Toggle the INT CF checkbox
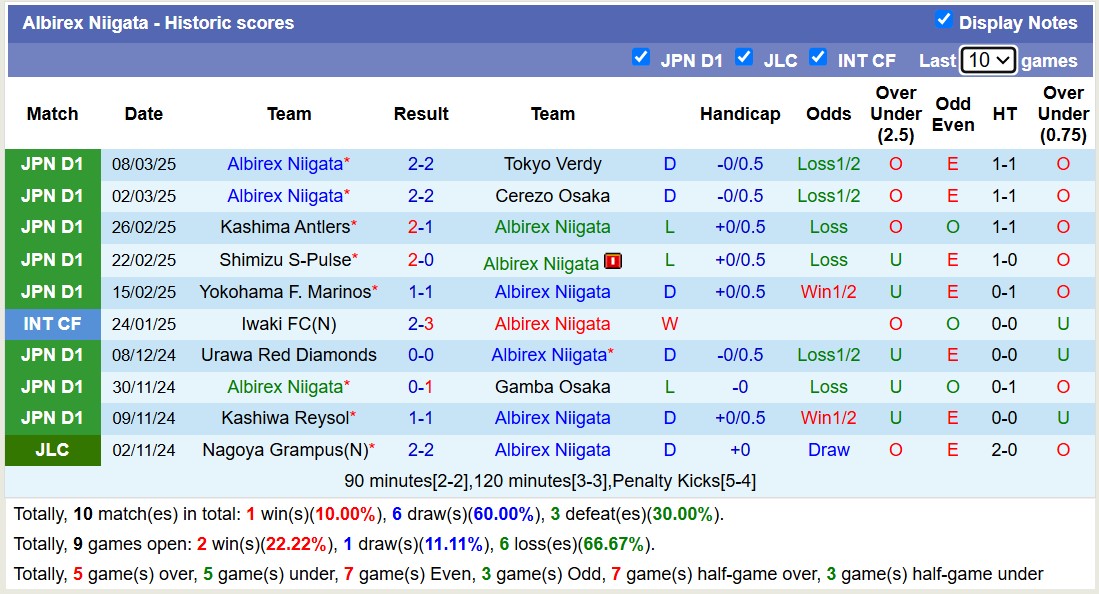 [818, 57]
